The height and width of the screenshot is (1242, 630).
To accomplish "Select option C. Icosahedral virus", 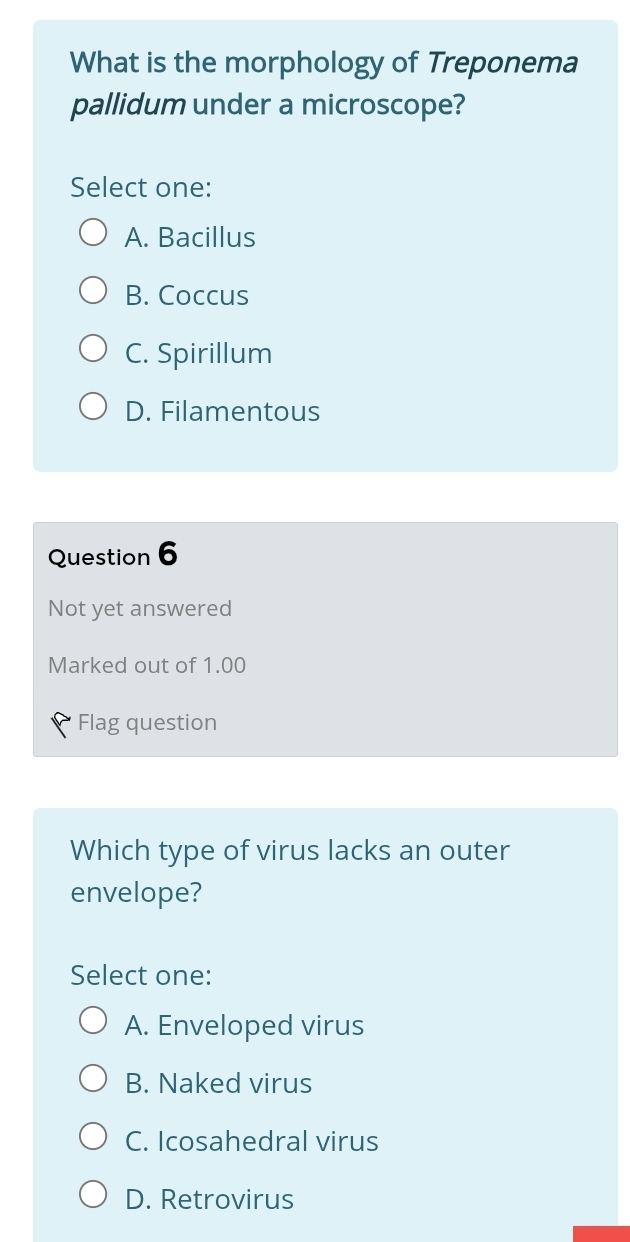I will (93, 1136).
